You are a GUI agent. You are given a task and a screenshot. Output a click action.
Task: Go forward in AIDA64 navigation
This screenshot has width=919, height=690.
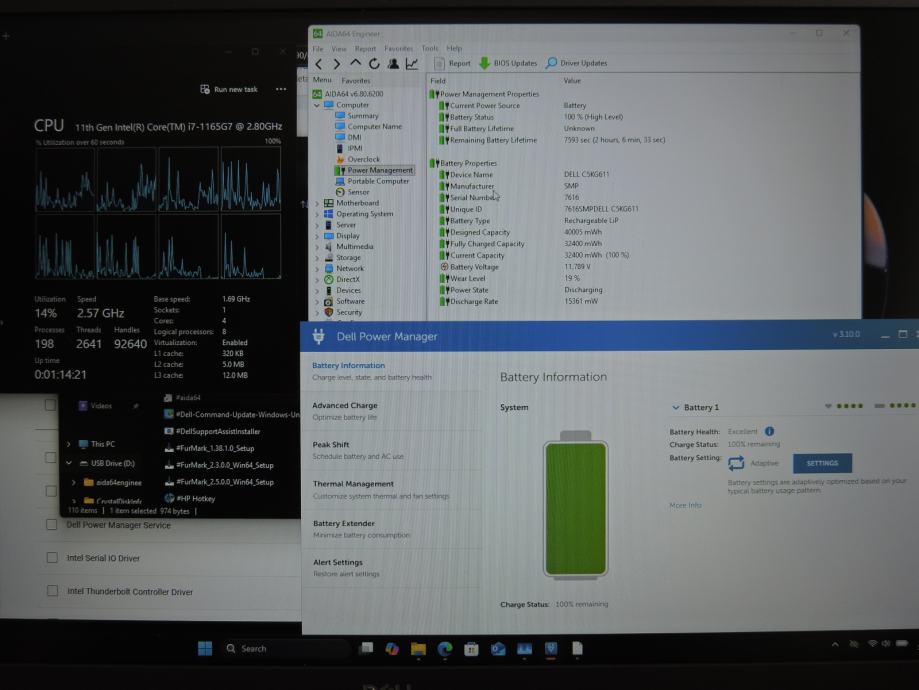point(337,64)
